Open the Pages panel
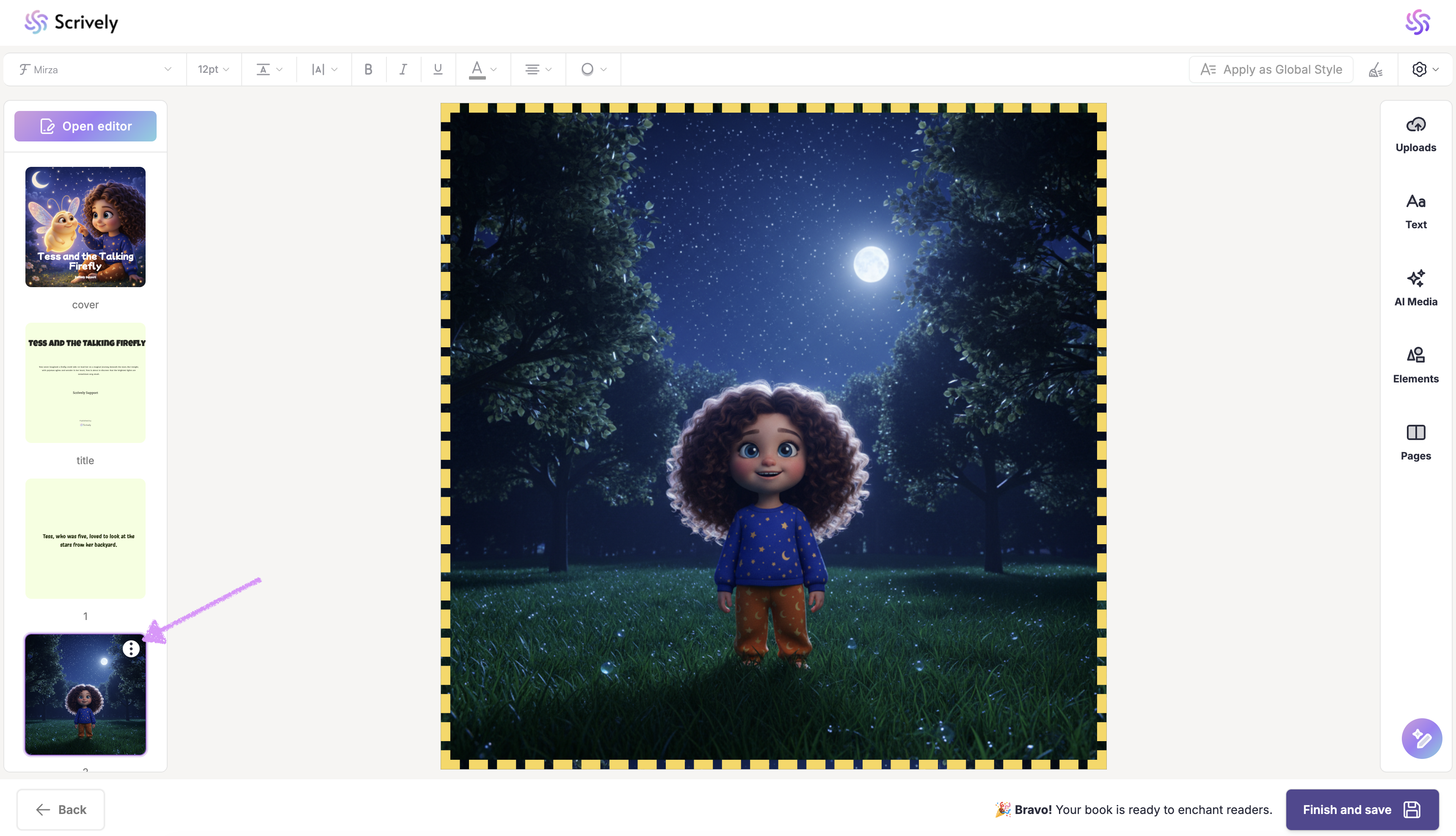 pos(1415,442)
